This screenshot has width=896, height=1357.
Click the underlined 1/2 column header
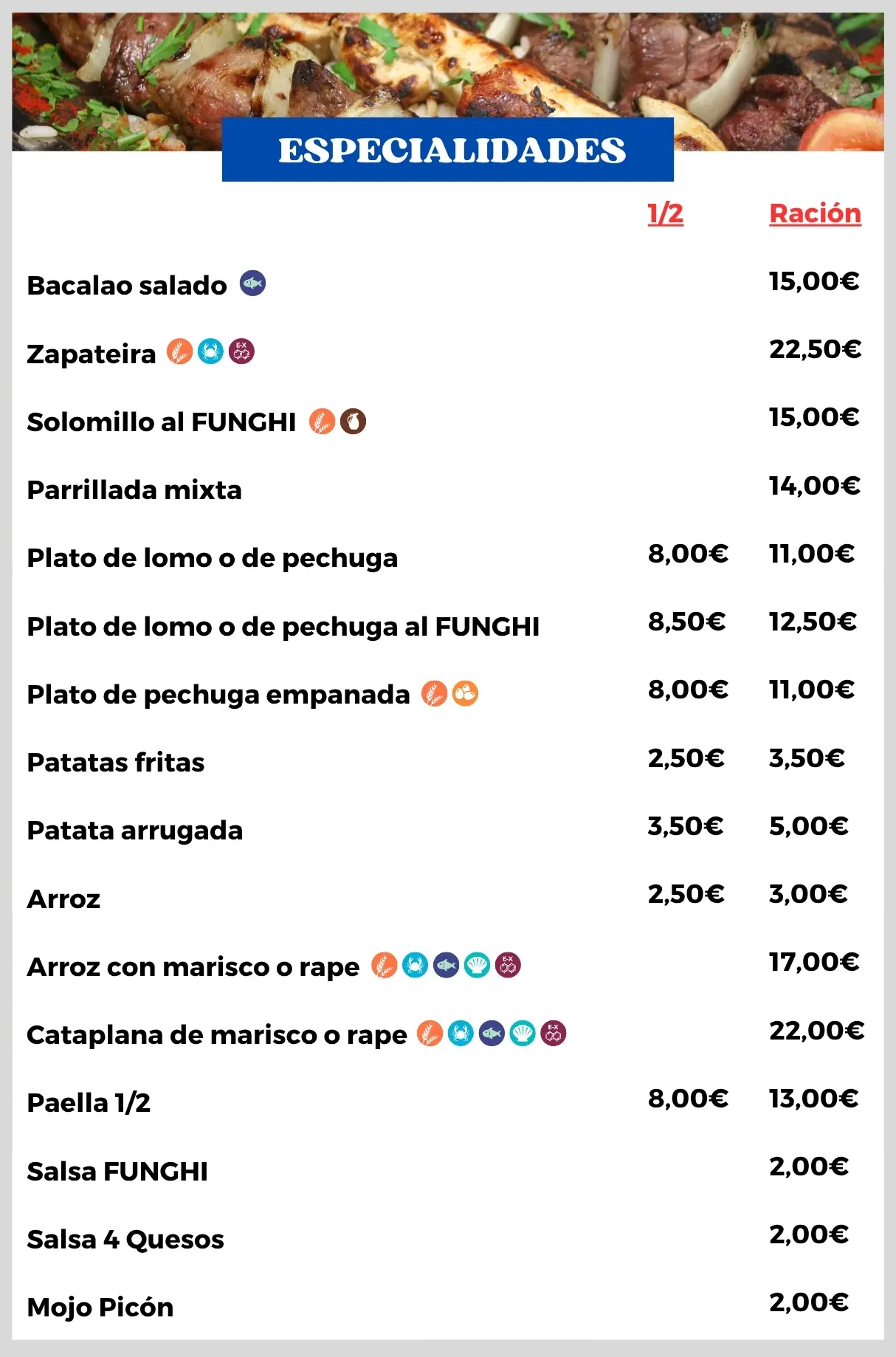[665, 213]
